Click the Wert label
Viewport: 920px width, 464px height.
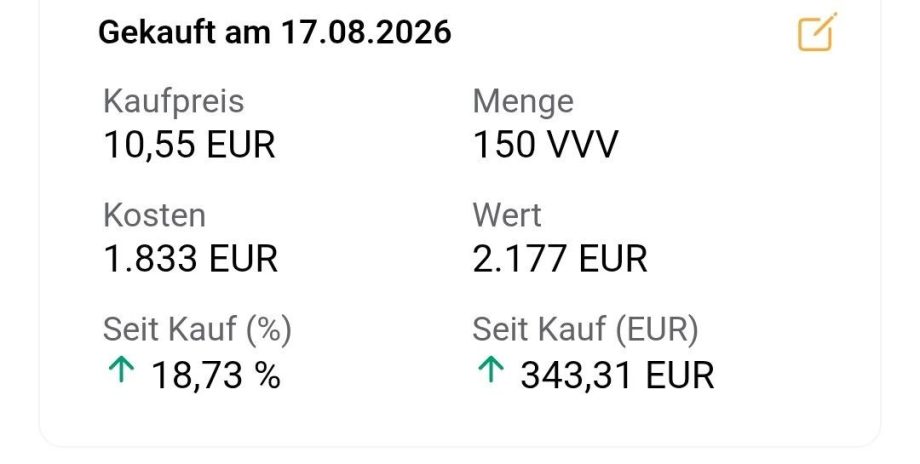507,215
